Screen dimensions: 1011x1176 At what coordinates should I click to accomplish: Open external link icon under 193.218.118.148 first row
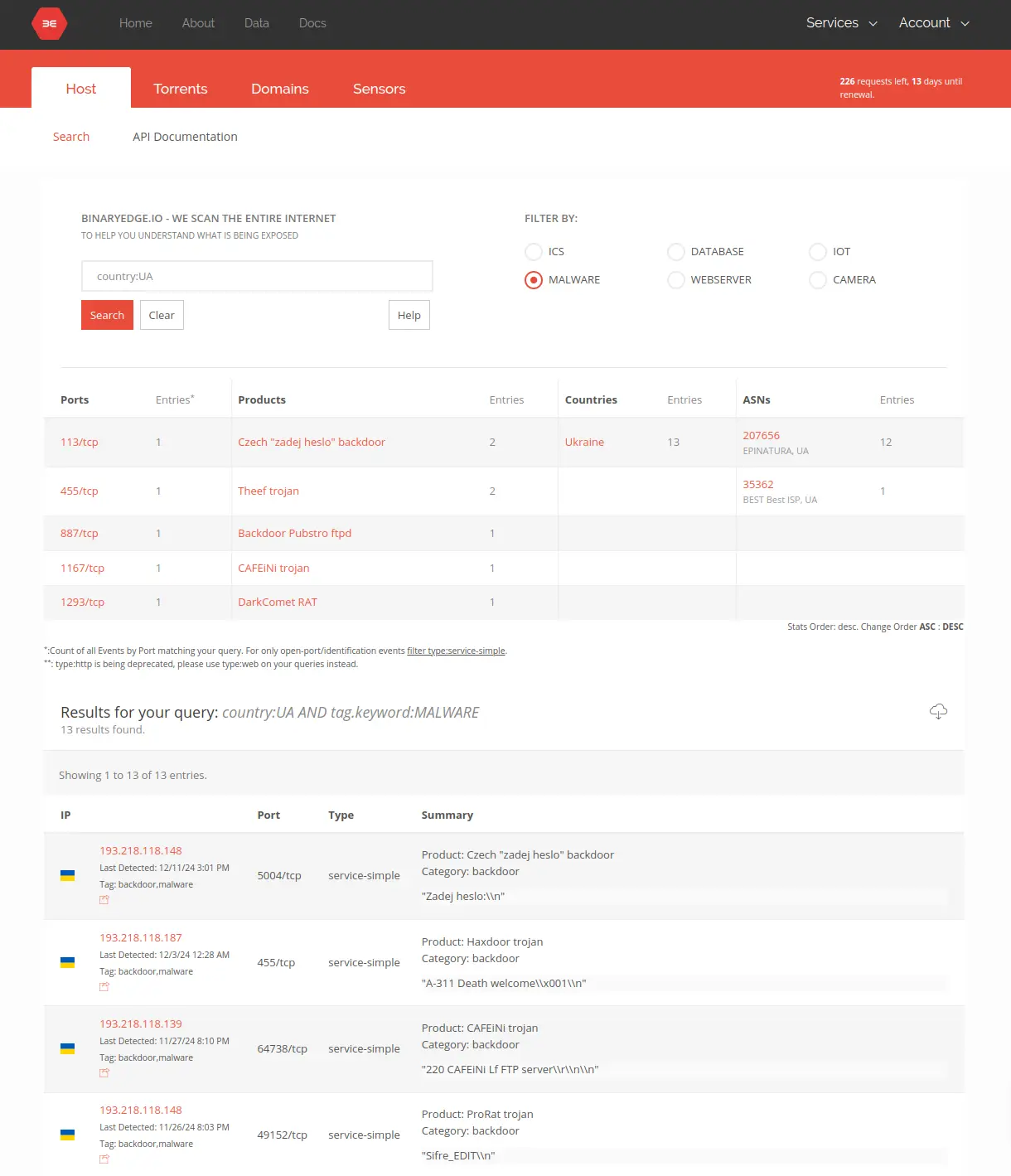[104, 900]
